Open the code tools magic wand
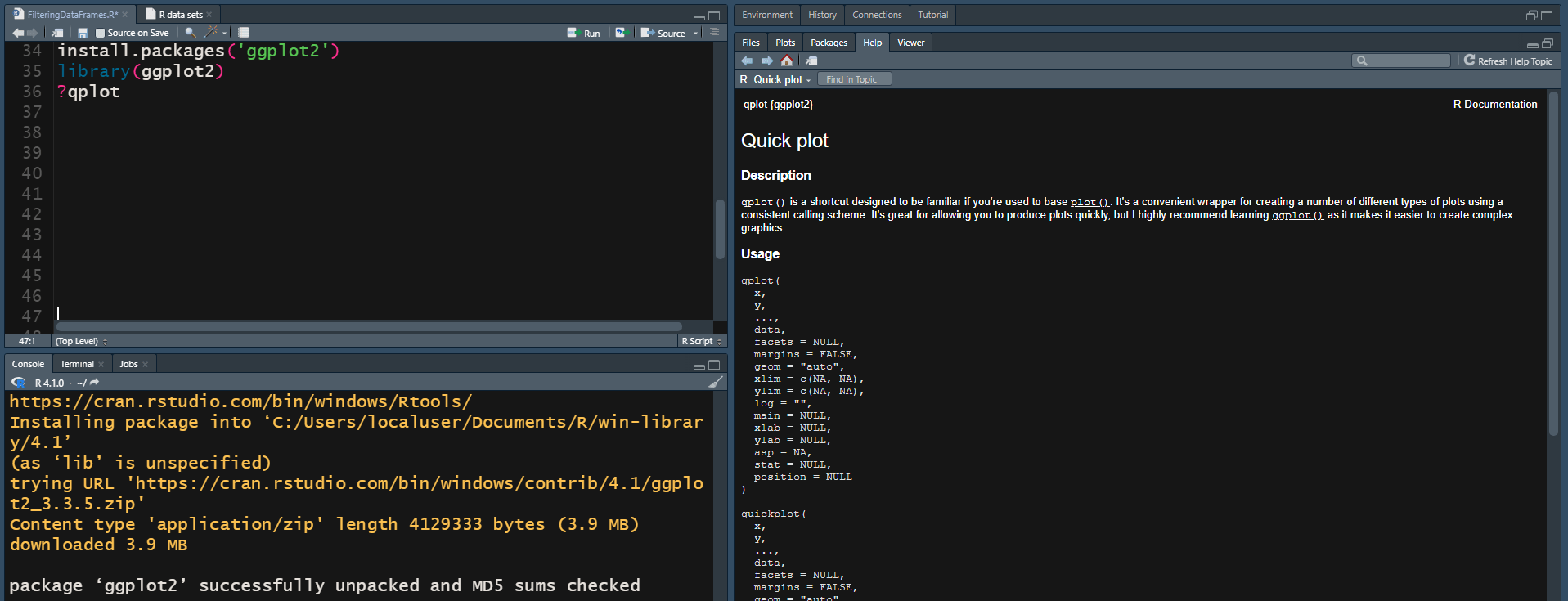 (x=211, y=33)
